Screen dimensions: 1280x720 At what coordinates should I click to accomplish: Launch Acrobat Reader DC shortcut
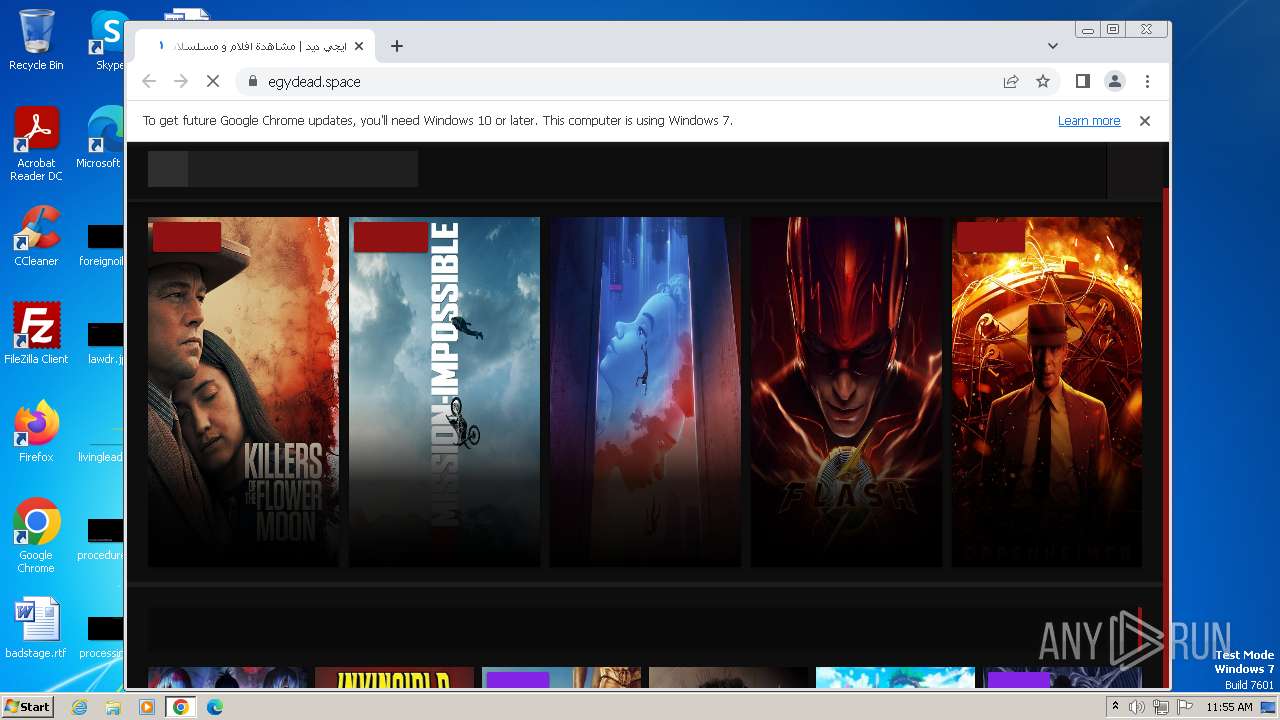[x=36, y=144]
